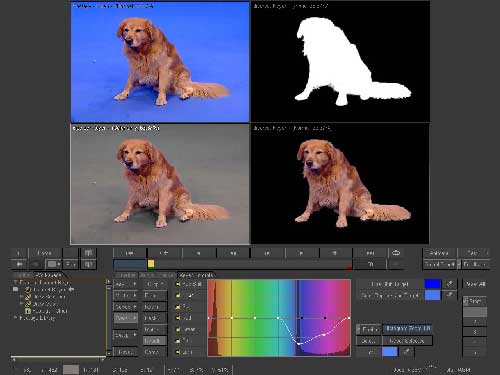Click the yellow playhead marker on timeline

pos(151,264)
